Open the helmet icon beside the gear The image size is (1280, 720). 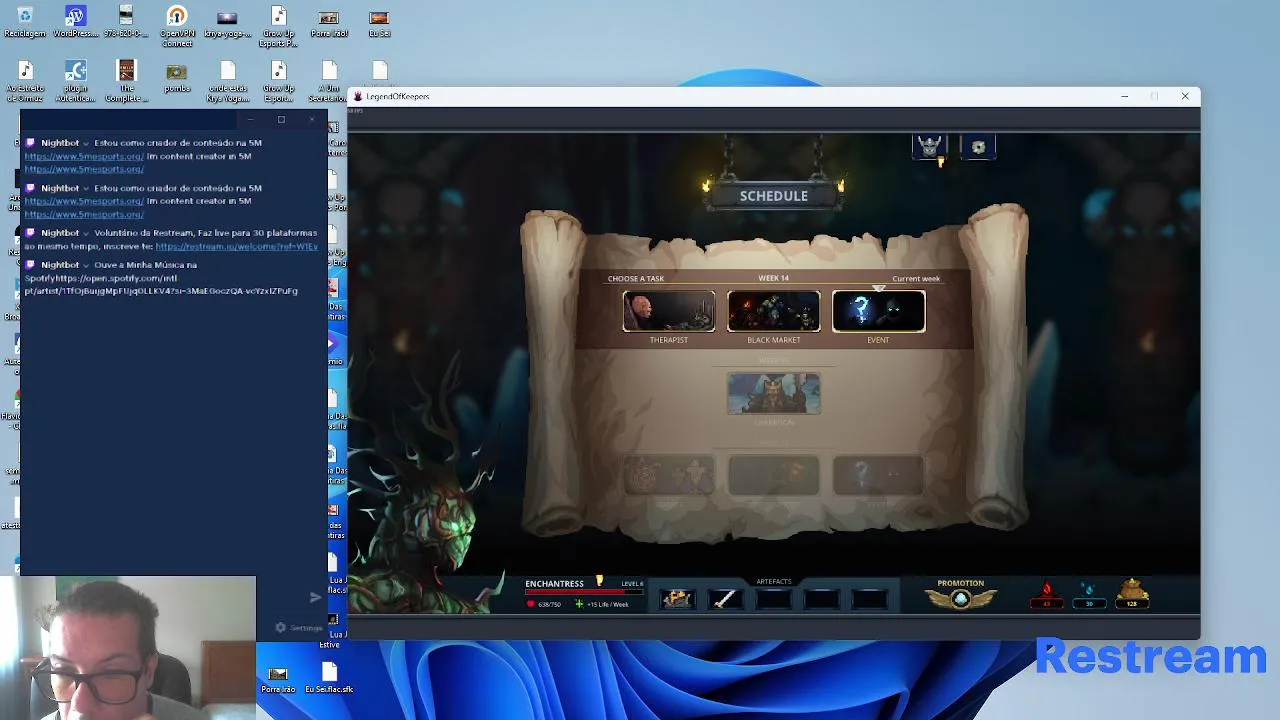click(x=930, y=147)
